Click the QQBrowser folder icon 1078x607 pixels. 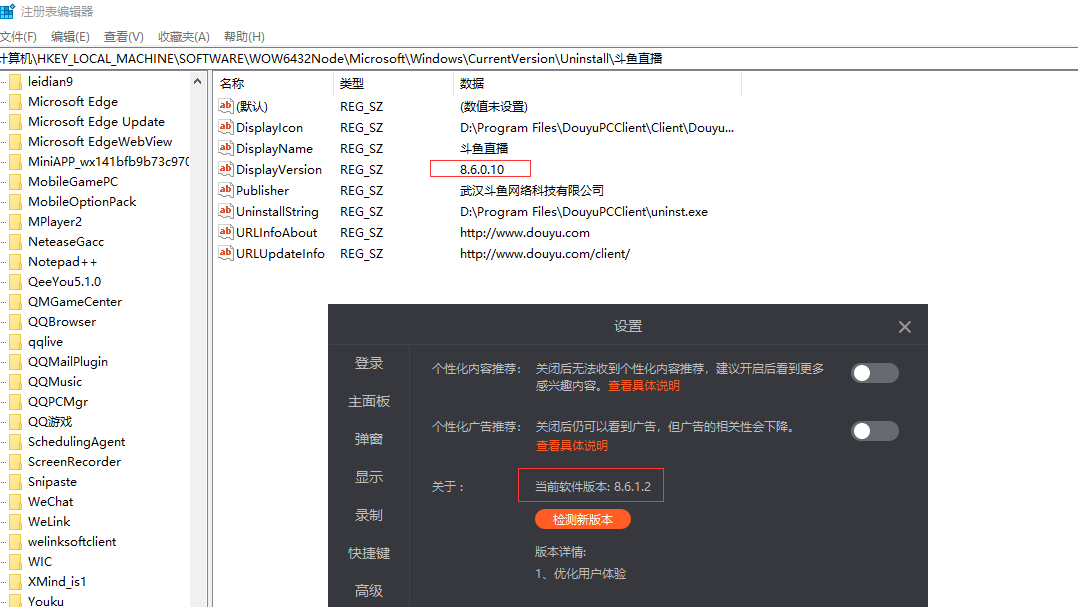pyautogui.click(x=15, y=322)
